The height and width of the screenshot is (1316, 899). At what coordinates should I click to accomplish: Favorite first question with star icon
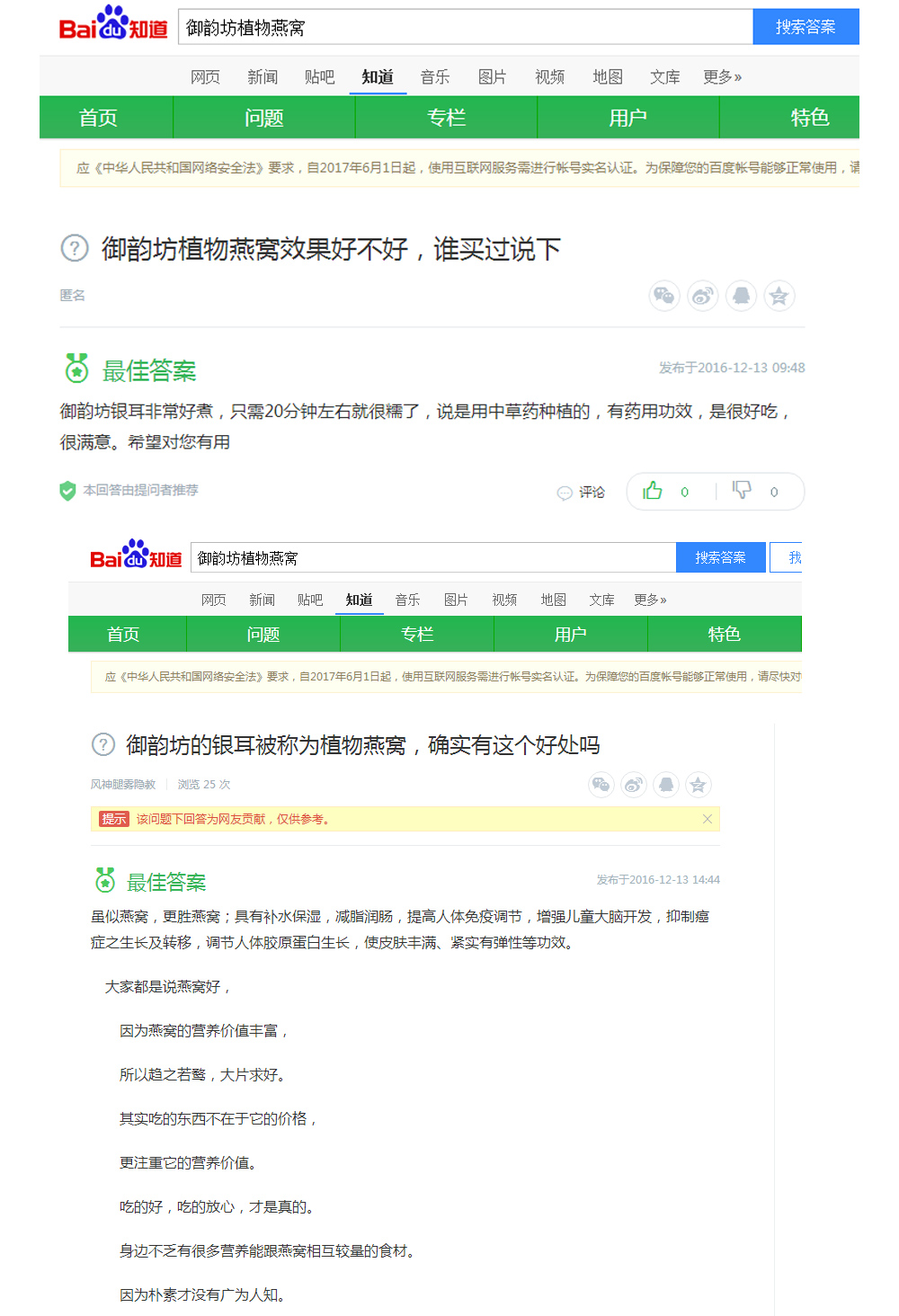(779, 296)
